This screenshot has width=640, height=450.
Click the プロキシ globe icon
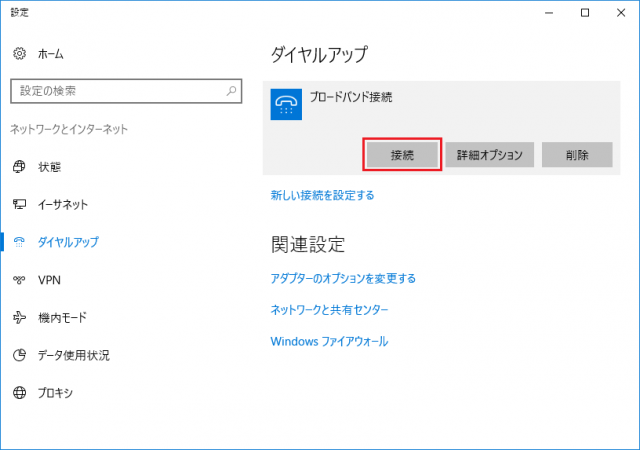pos(19,393)
